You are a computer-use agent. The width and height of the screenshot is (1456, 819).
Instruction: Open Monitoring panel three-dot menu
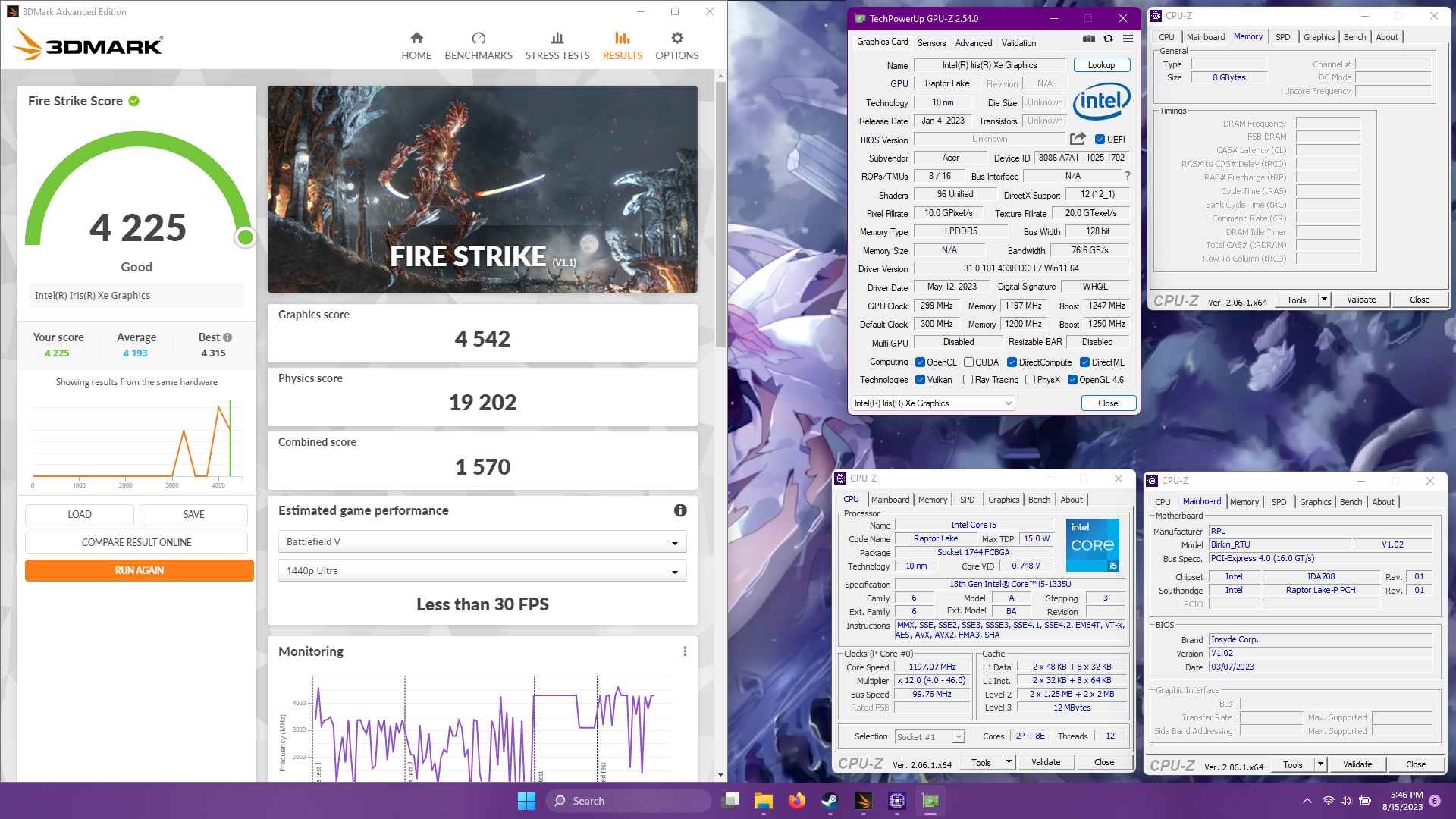[x=685, y=651]
